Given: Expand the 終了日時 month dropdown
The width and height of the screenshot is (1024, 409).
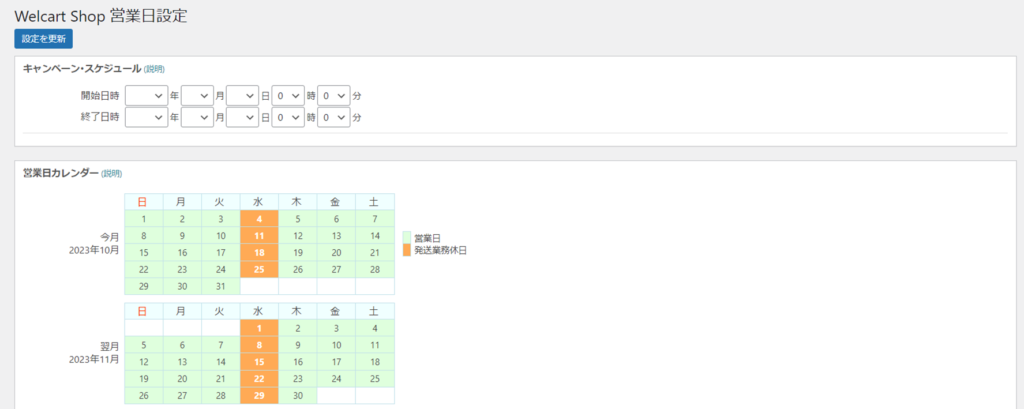Looking at the screenshot, I should pos(197,117).
